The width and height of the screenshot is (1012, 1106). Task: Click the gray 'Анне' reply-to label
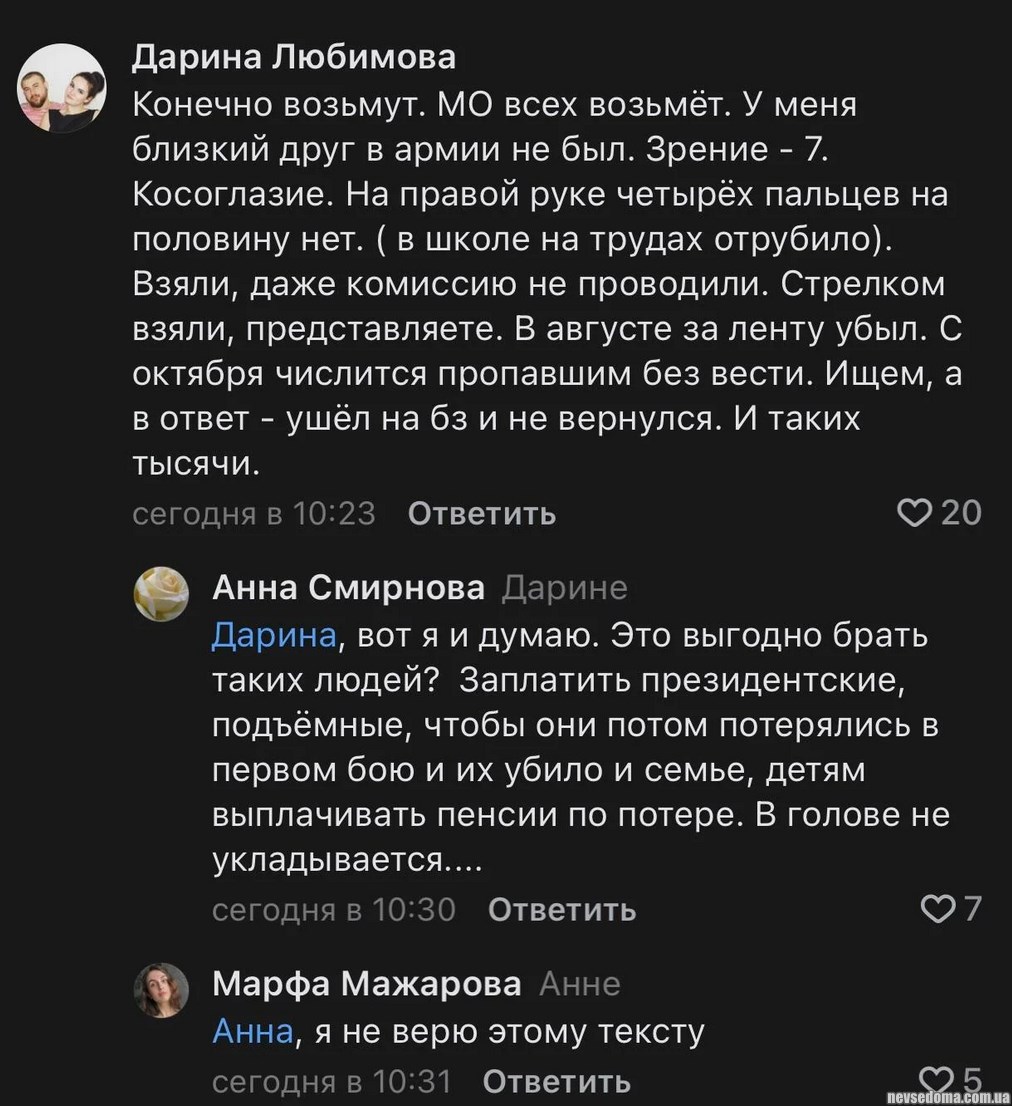tap(580, 985)
